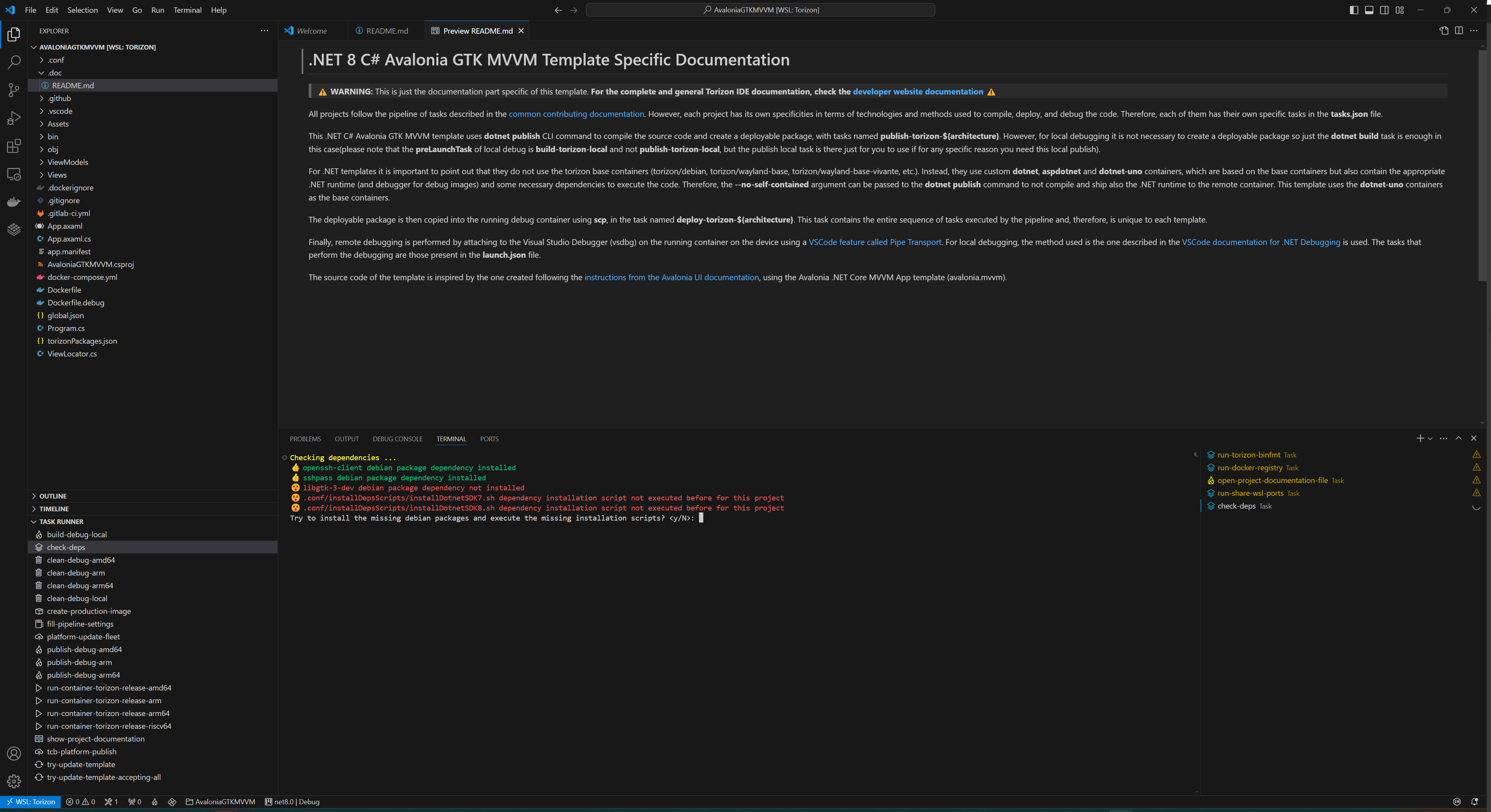Screen dimensions: 1491x812
Task: Click the preview pane vertical scrollbar
Action: coord(1482,165)
